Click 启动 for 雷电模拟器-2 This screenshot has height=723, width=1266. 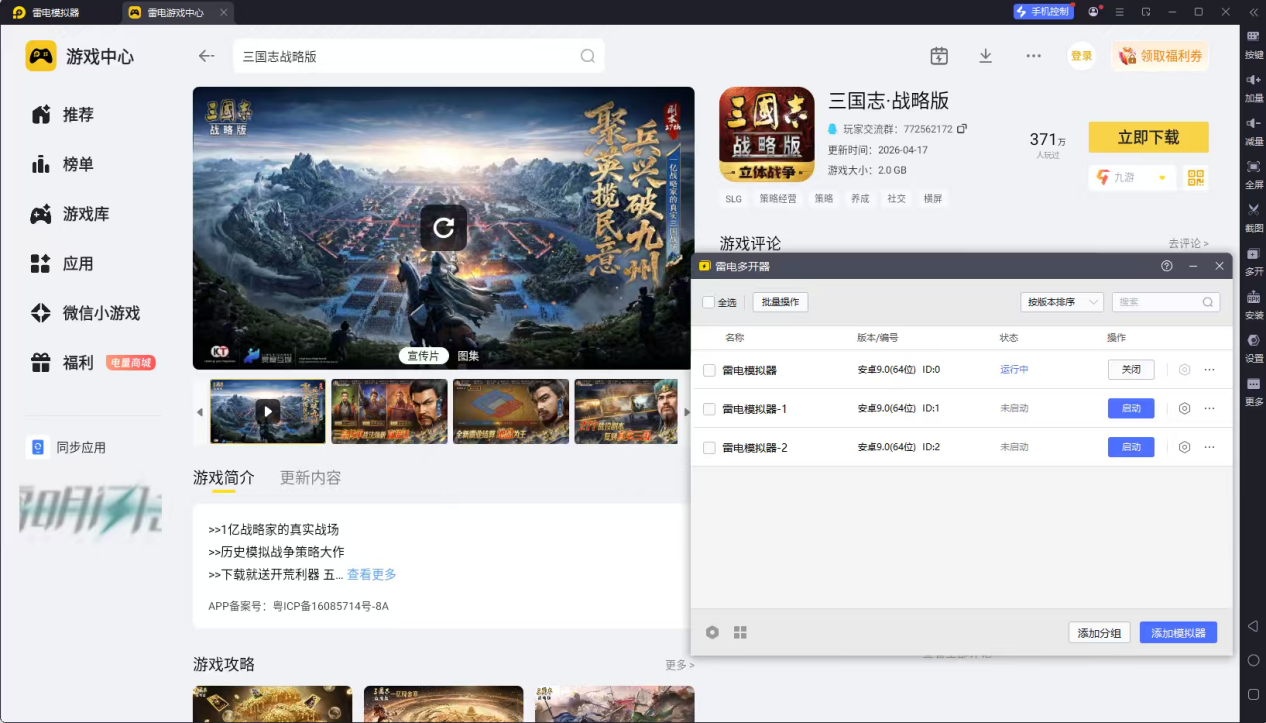tap(1131, 447)
